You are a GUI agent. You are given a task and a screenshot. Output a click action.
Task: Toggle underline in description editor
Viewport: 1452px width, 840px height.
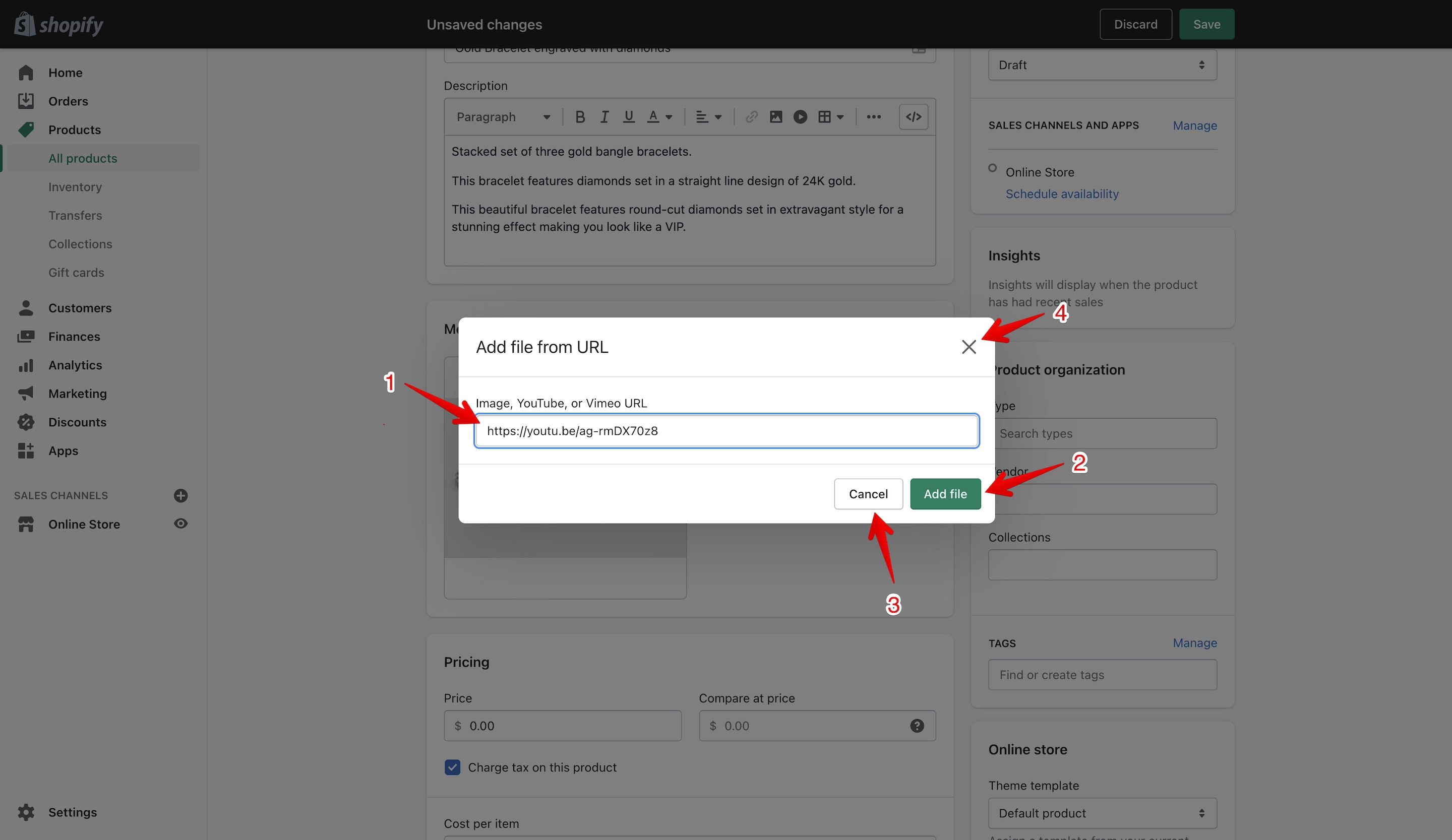[x=629, y=117]
